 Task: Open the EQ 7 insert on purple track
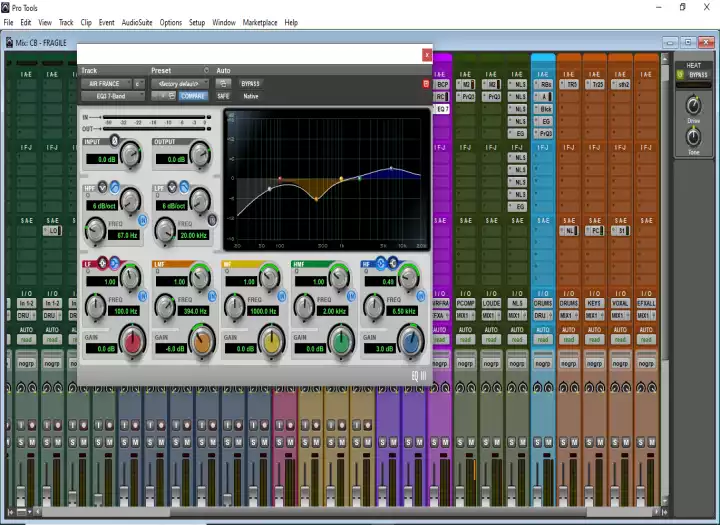click(x=442, y=109)
